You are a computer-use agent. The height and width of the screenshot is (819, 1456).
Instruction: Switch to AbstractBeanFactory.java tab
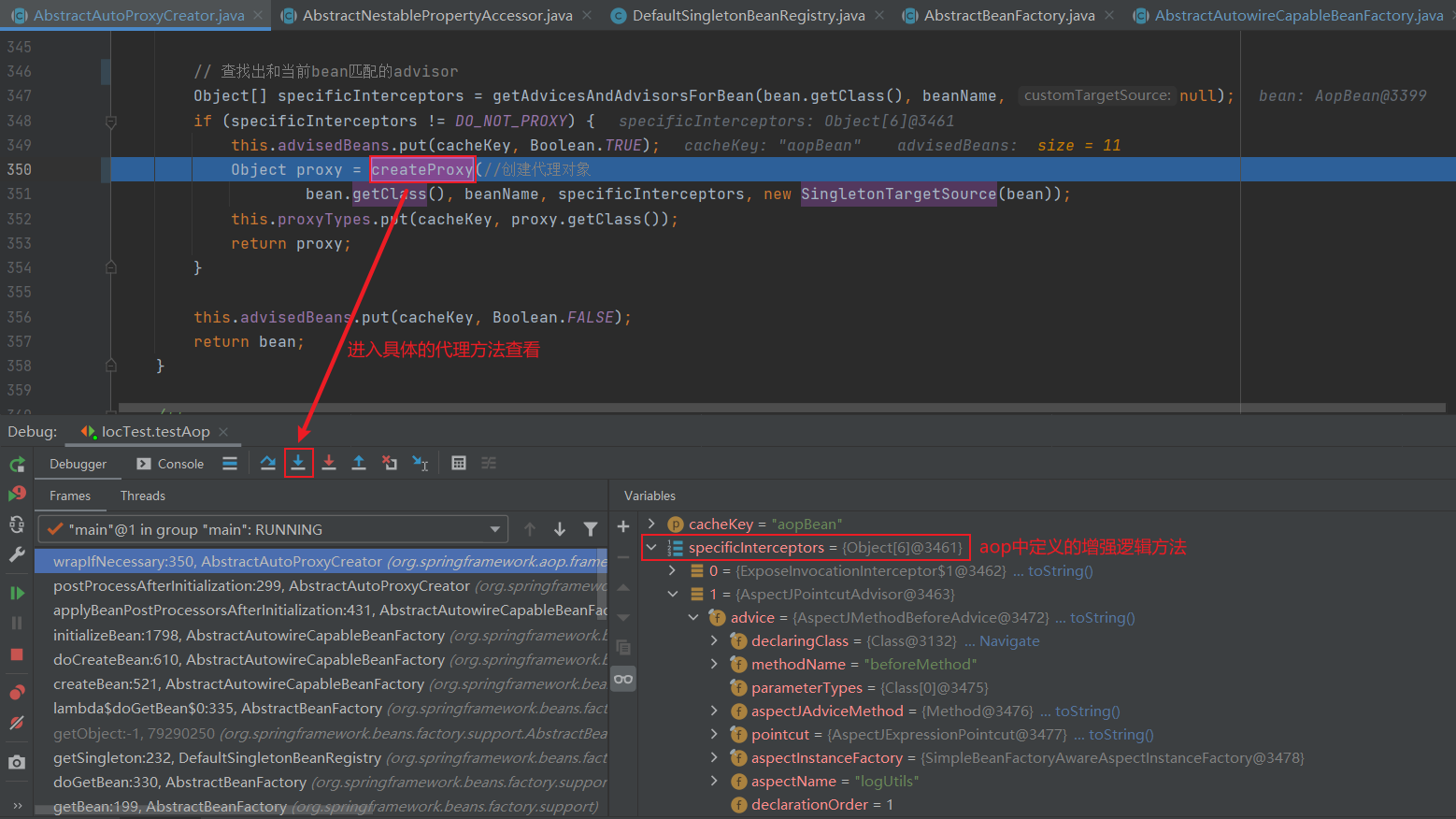1009,15
